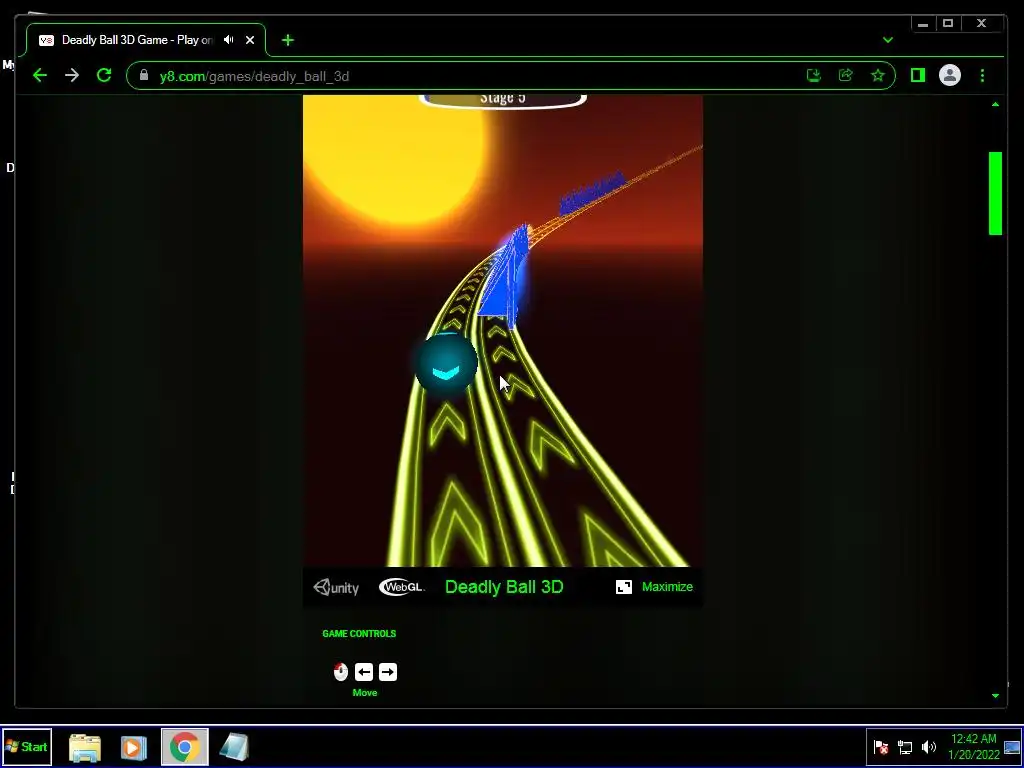Screen dimensions: 1024x768
Task: Click the WebGL logo
Action: (402, 587)
